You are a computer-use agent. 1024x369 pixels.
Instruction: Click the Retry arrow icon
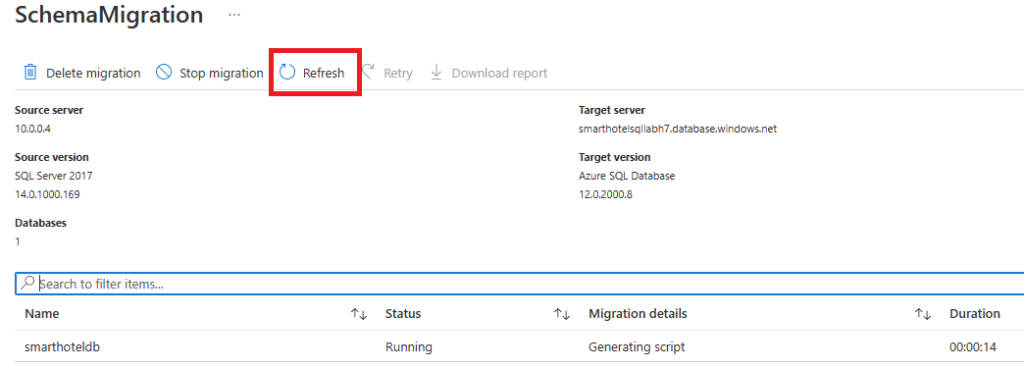(369, 72)
